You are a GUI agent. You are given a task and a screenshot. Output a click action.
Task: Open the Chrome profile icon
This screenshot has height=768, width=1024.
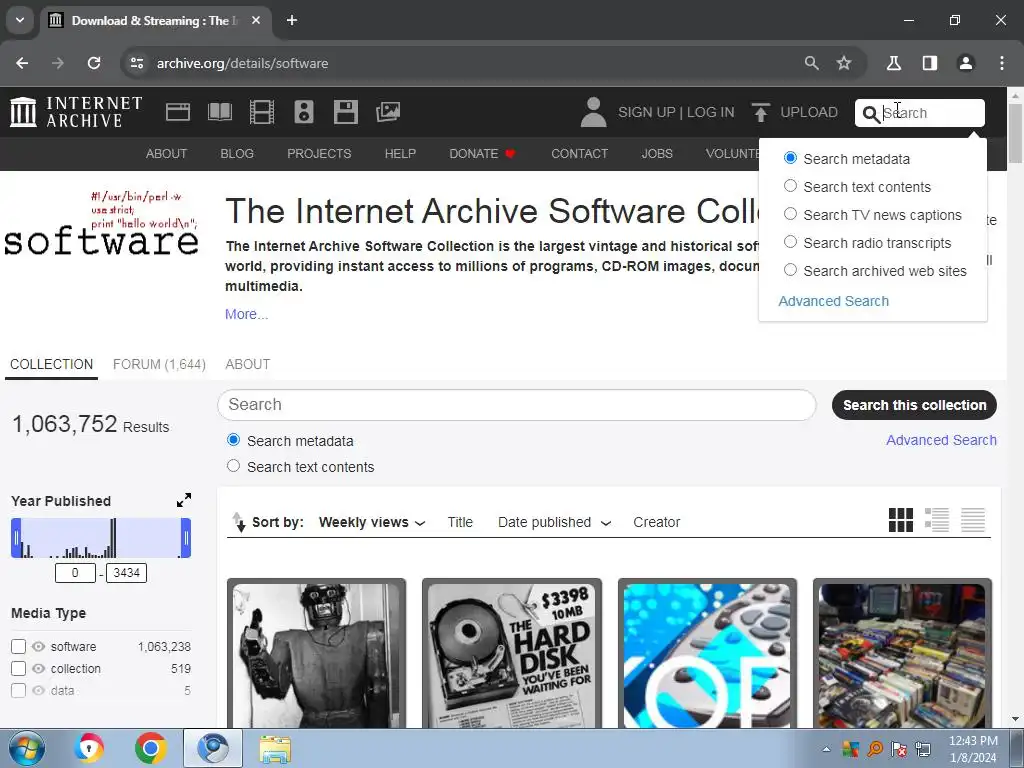[965, 63]
